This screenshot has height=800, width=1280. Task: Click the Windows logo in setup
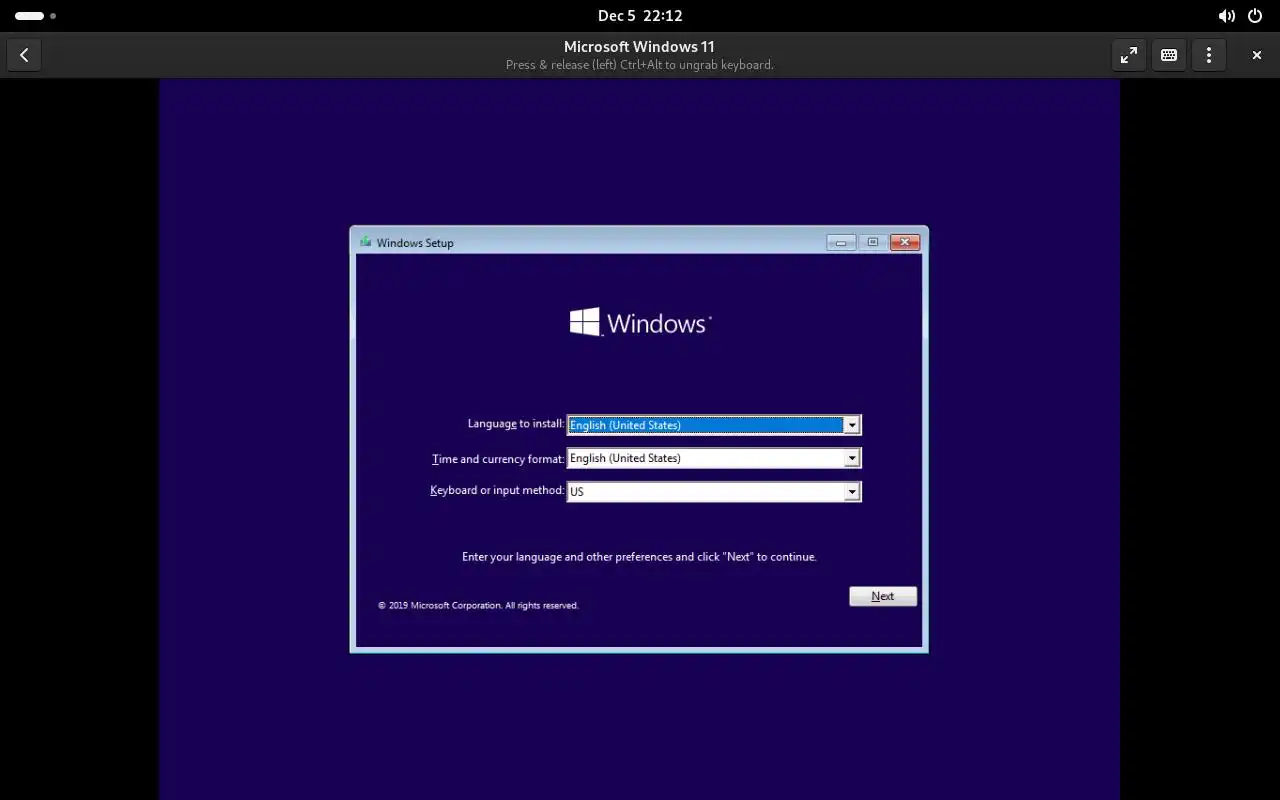[x=640, y=322]
